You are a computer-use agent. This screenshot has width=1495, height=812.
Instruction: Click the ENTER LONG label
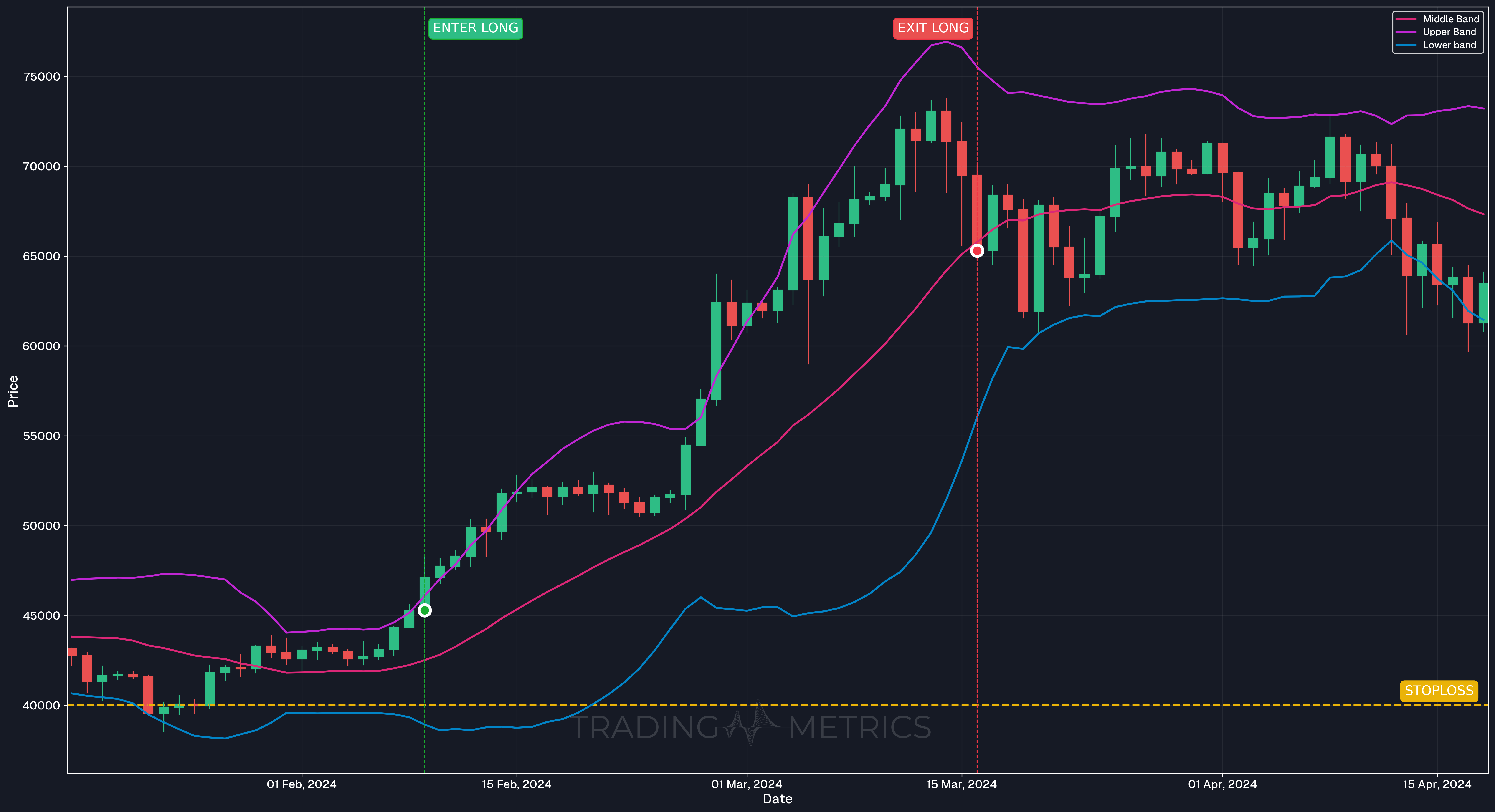pos(475,28)
